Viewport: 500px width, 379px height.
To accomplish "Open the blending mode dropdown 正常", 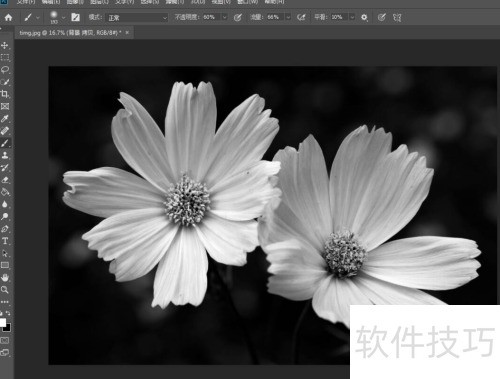I will click(x=137, y=18).
